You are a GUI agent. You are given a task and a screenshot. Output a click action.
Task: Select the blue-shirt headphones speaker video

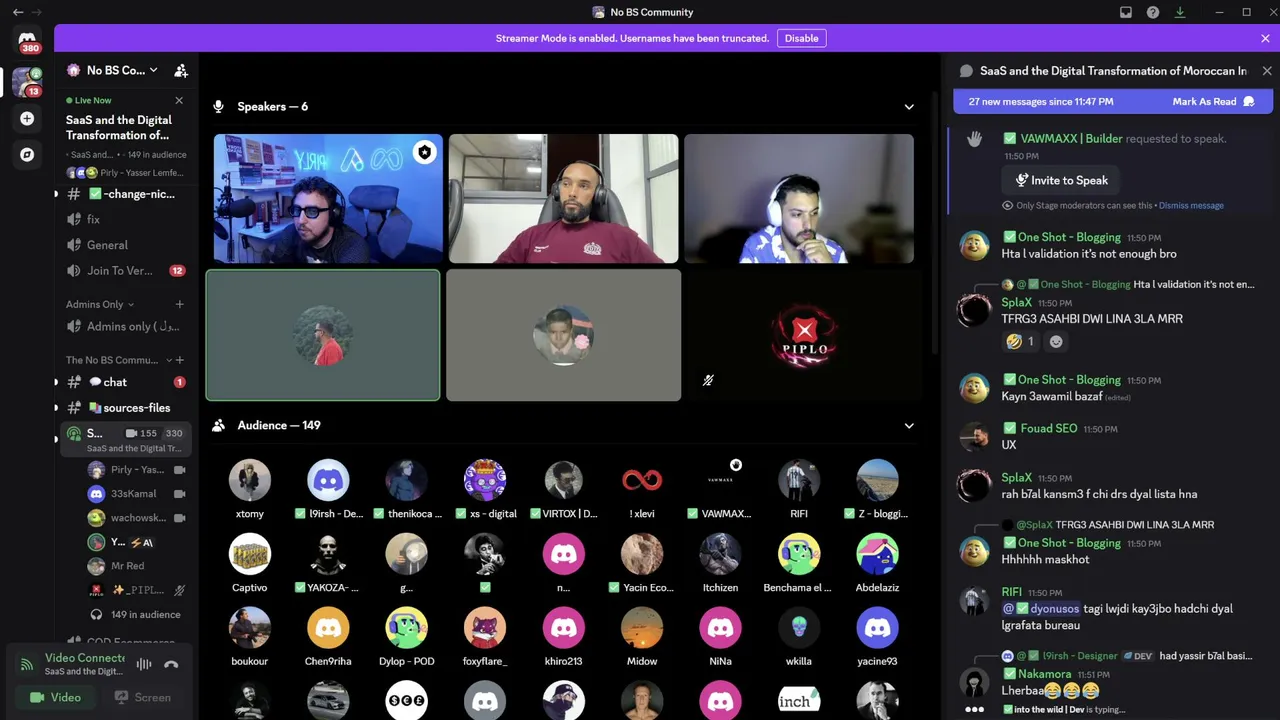click(799, 199)
